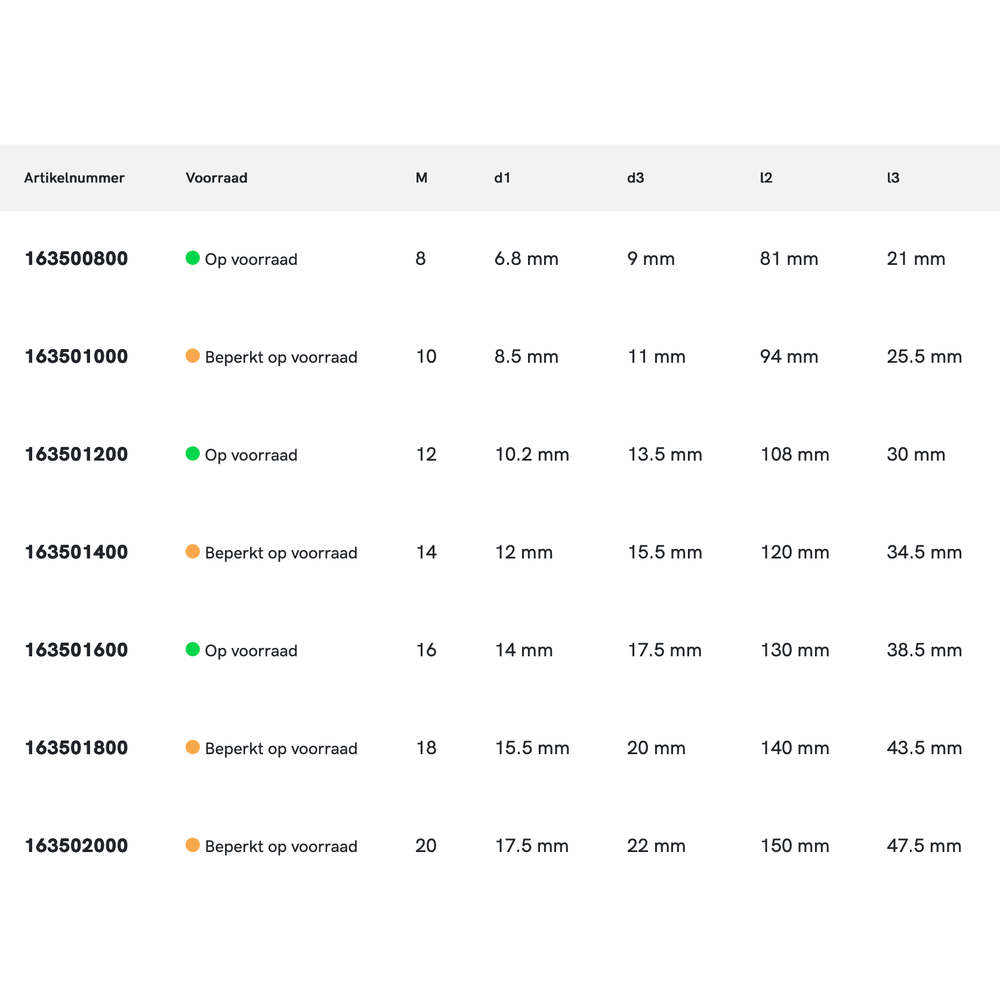Click orange status dot for 163502000
This screenshot has height=1000, width=1000.
coord(193,846)
